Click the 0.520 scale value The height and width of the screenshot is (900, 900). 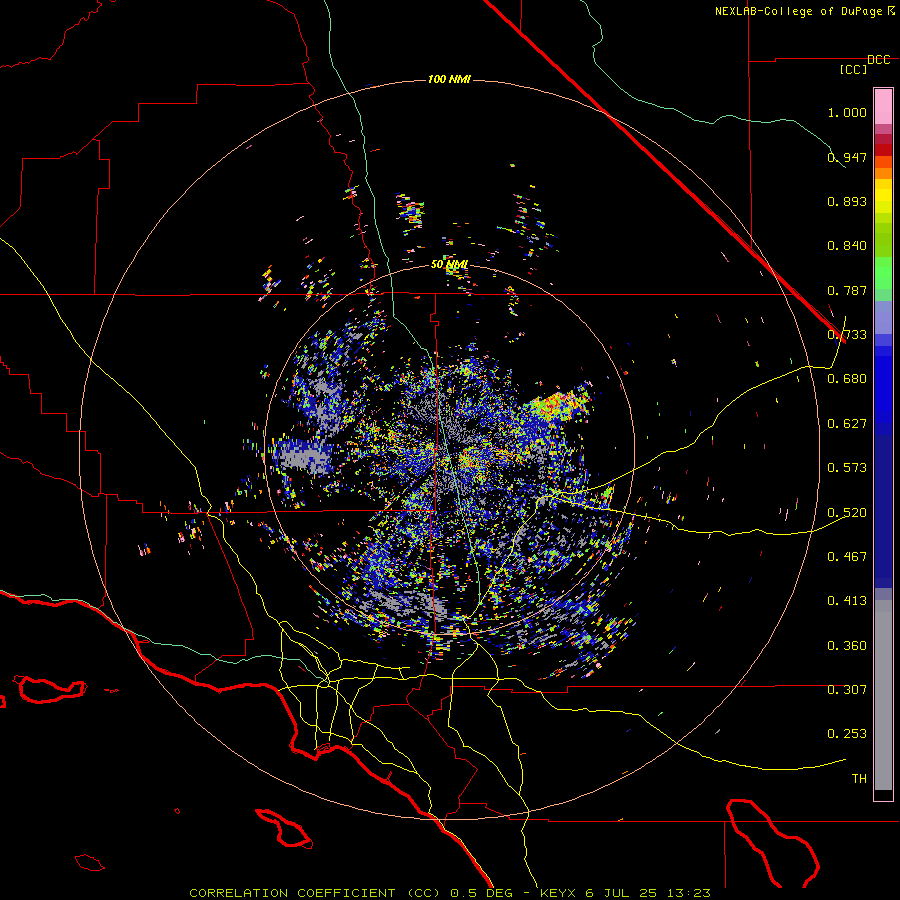(x=847, y=513)
